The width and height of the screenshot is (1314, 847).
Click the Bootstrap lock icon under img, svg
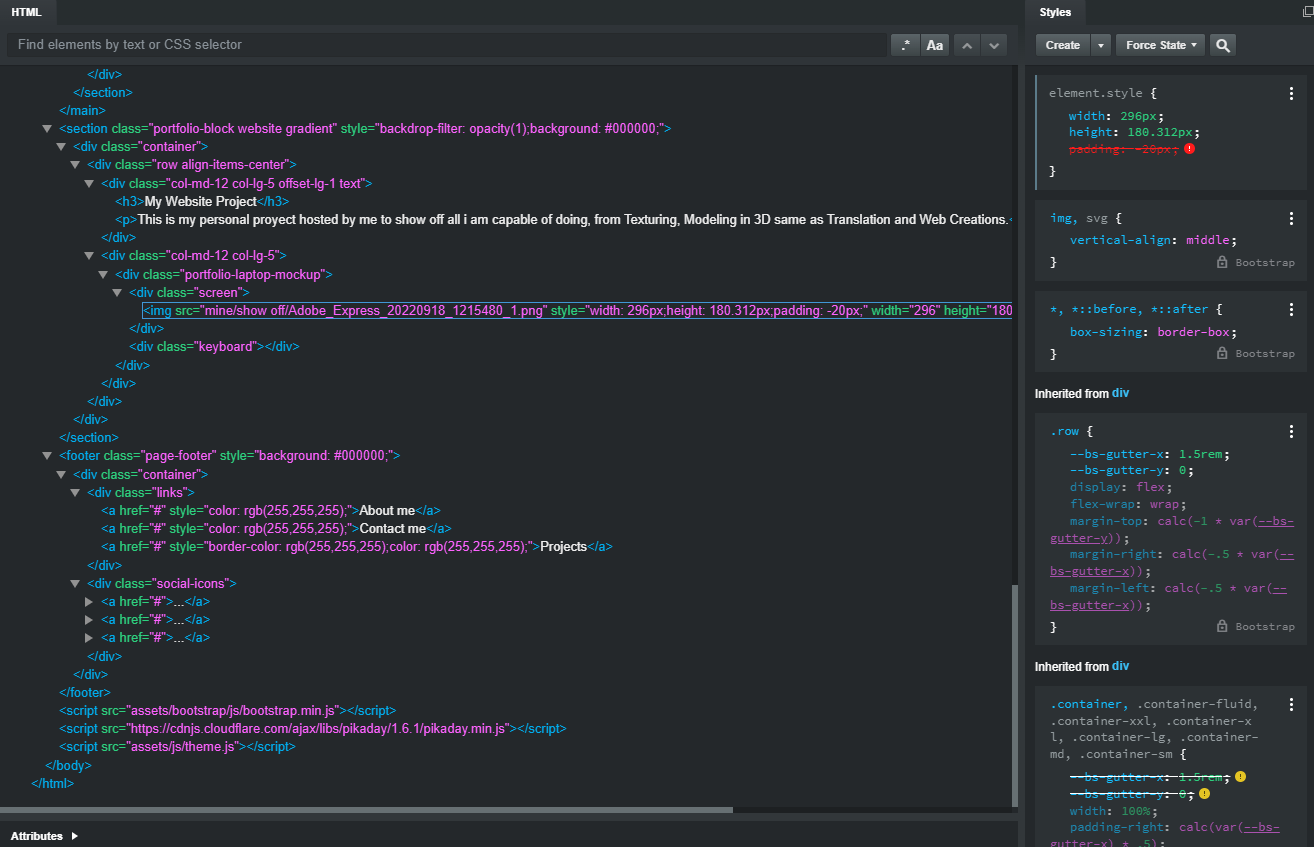[x=1222, y=262]
